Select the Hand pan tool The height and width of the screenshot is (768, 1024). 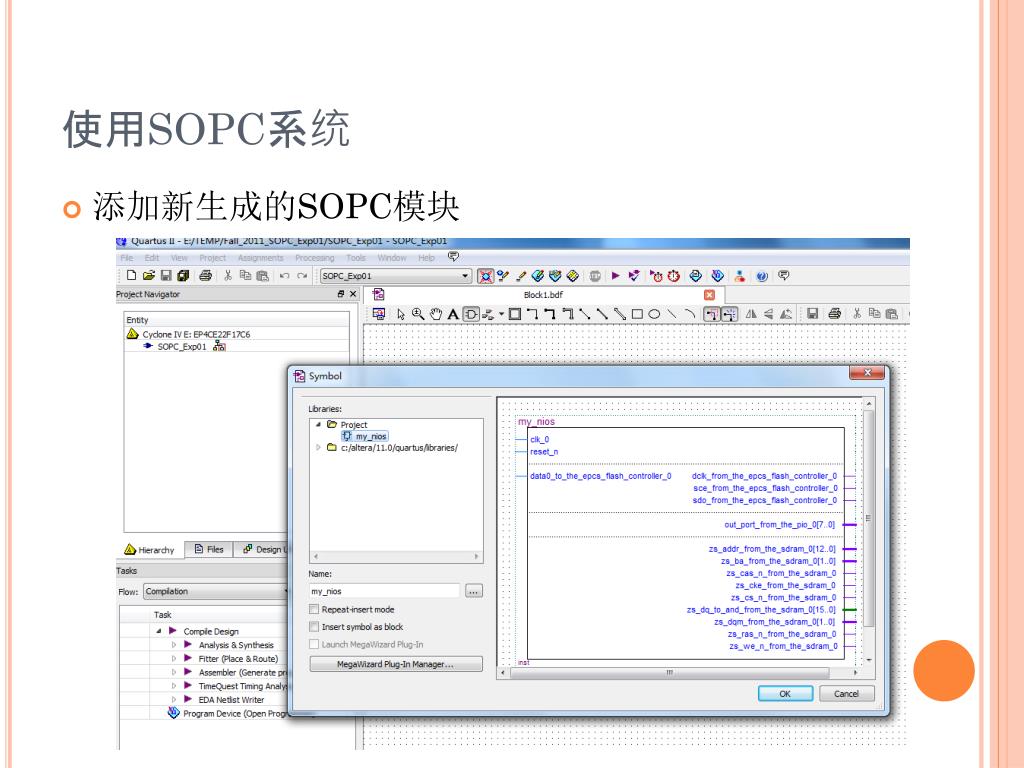tap(436, 314)
